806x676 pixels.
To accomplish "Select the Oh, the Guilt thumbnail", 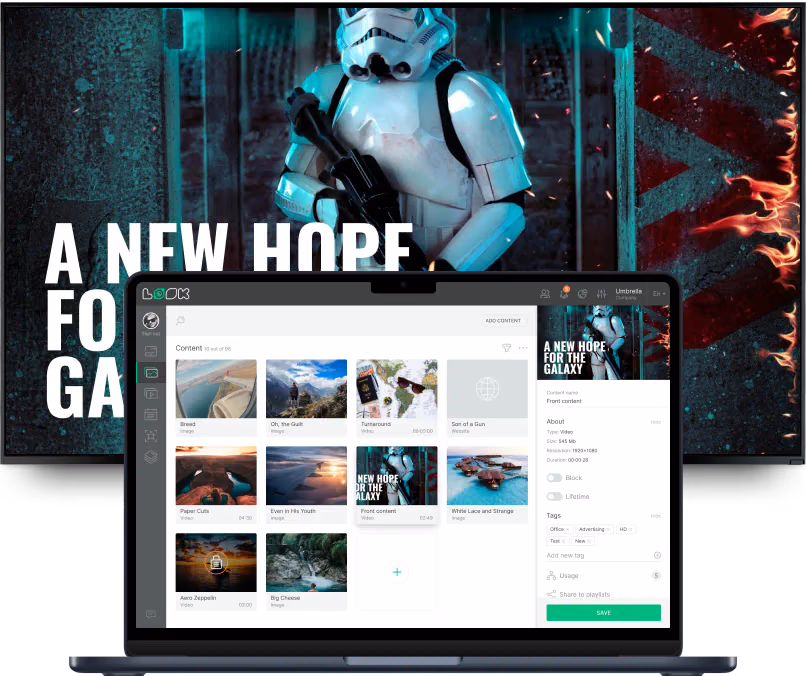I will 306,389.
